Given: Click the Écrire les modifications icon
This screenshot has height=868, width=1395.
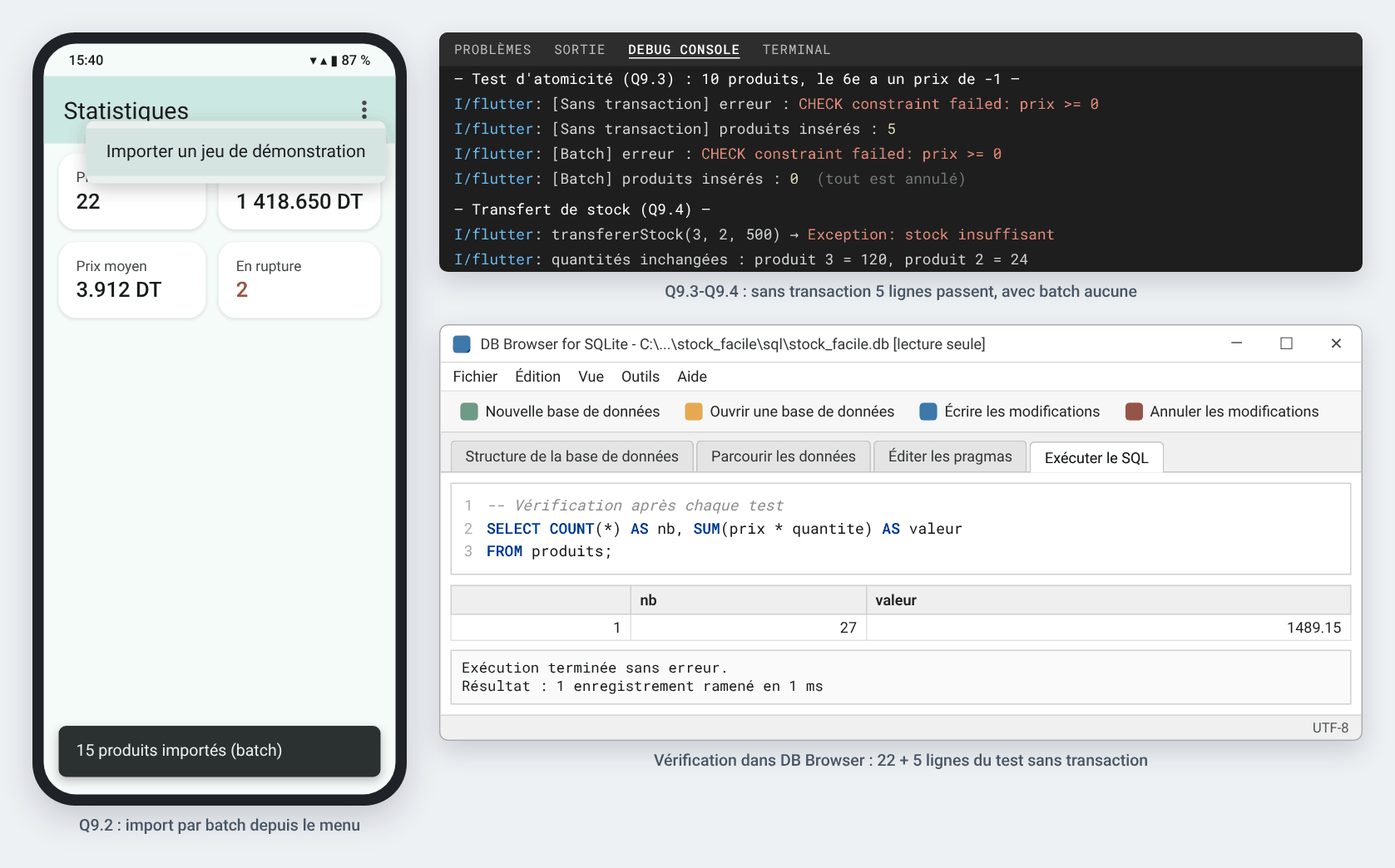Looking at the screenshot, I should (928, 412).
